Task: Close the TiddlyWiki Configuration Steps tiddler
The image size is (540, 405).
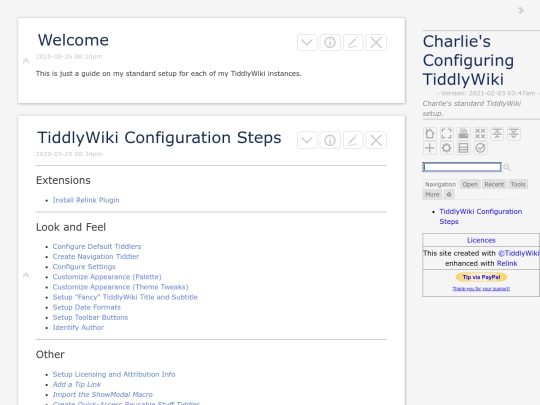Action: (376, 140)
